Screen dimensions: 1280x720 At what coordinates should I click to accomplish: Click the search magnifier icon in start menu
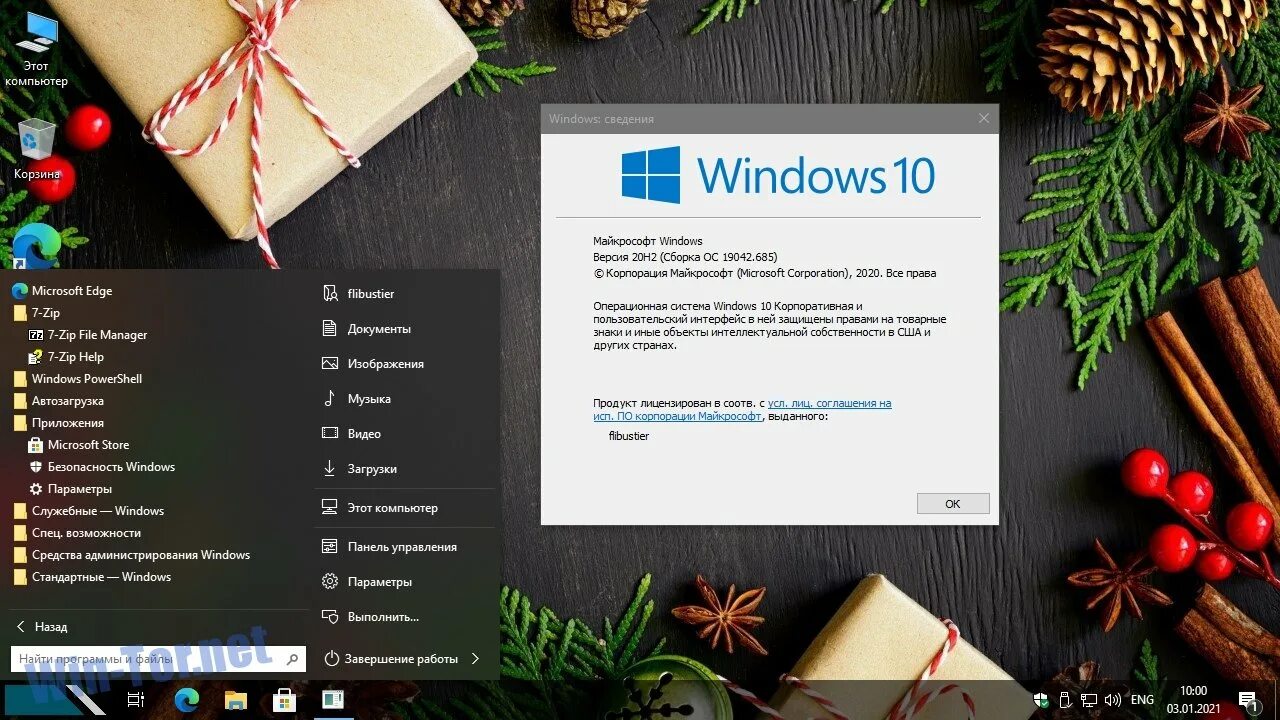pos(293,659)
